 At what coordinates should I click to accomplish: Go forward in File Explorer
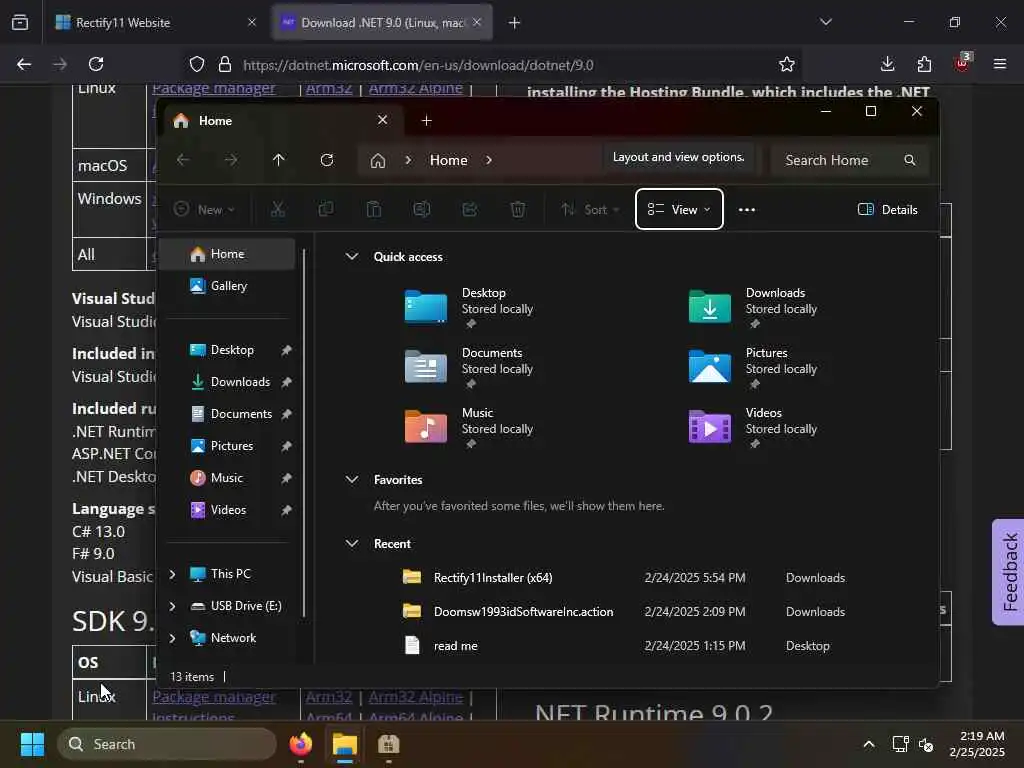[x=231, y=160]
